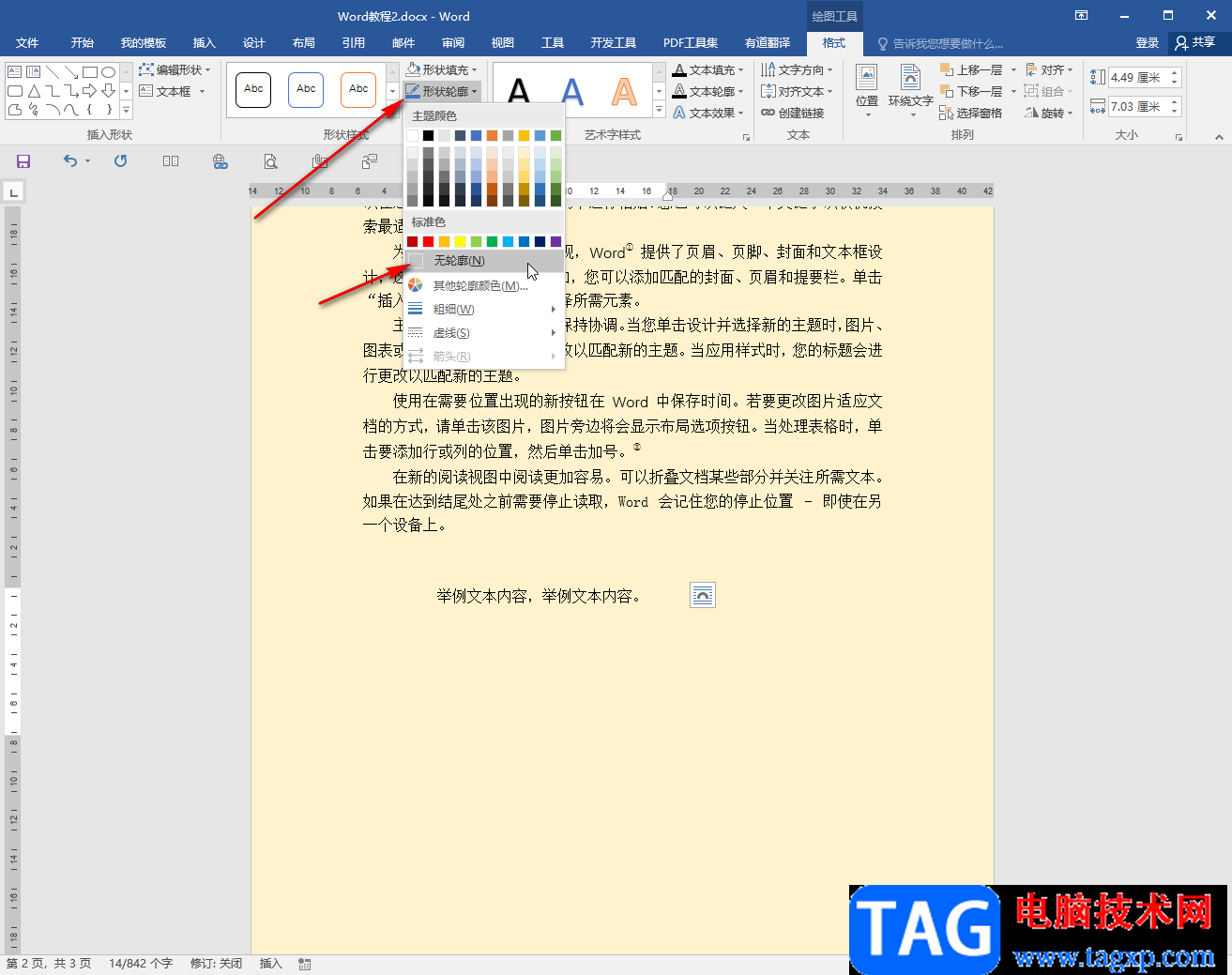
Task: Open Text Fill (文本填充) dropdown
Action: pos(708,69)
